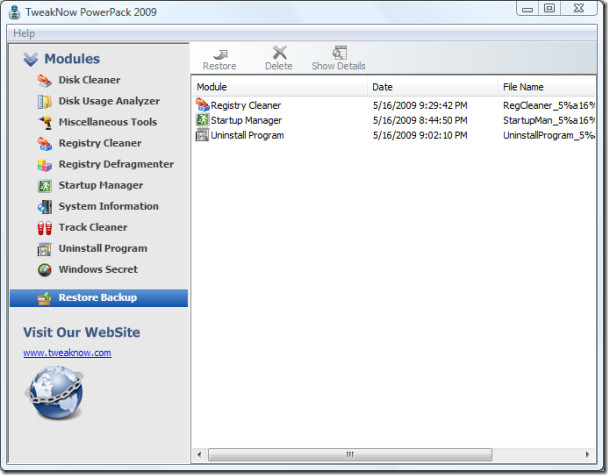Screen dimensions: 608x475
Task: Click the Registry Defragmenter blocks icon
Action: tap(45, 165)
